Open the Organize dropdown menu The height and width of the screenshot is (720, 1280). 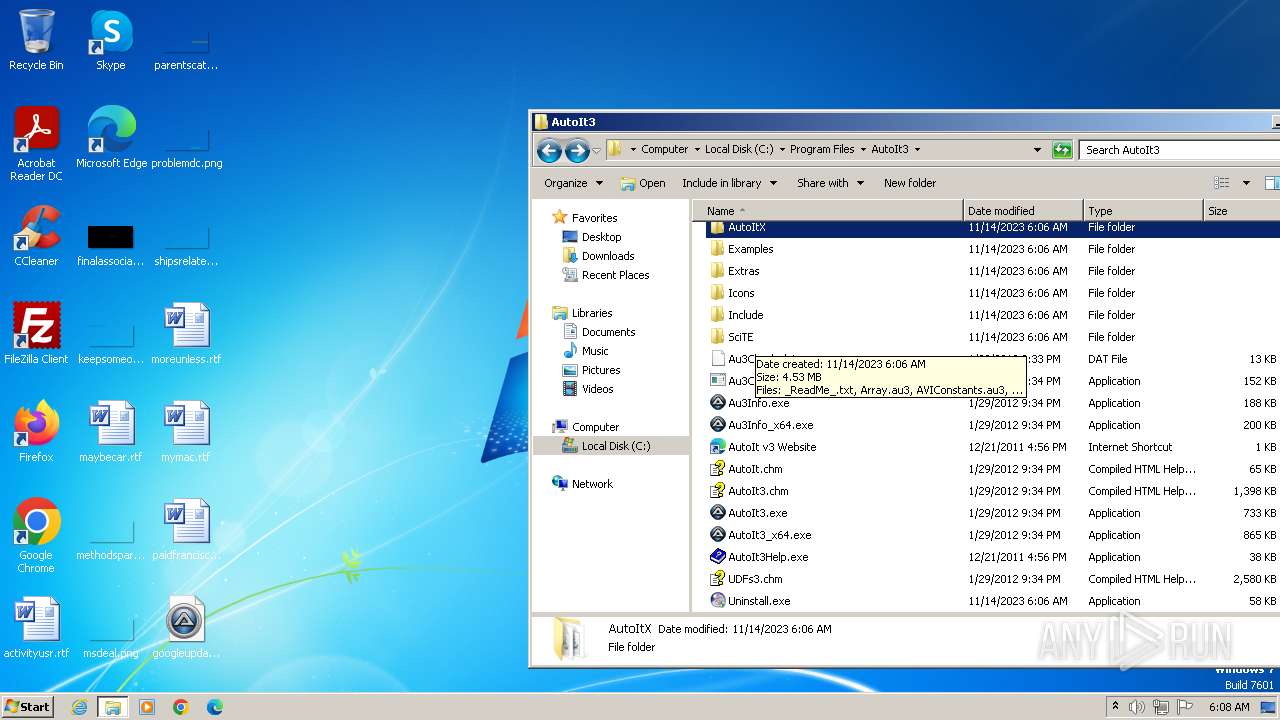(573, 183)
